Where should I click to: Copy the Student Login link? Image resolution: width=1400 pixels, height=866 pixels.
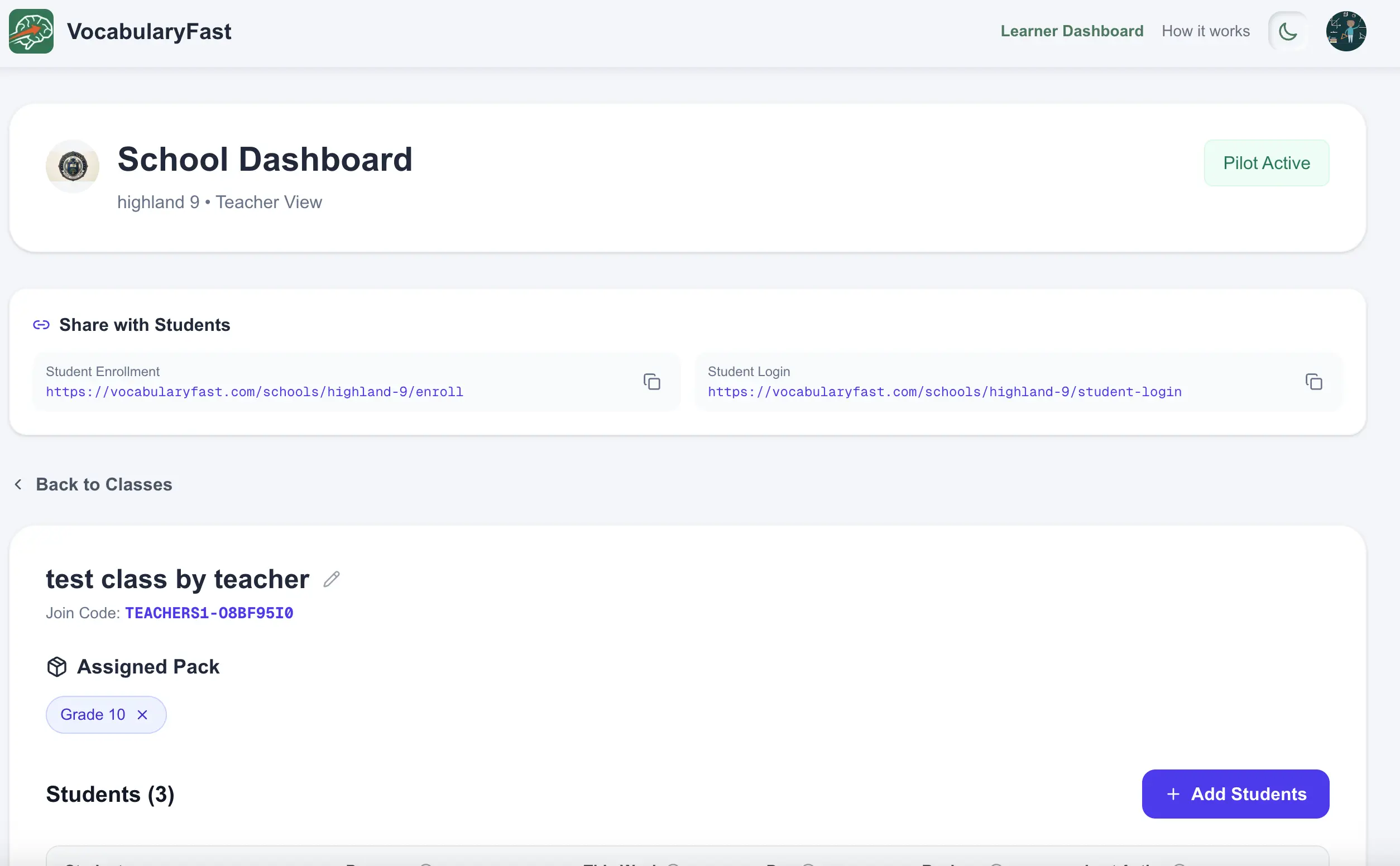(x=1313, y=382)
